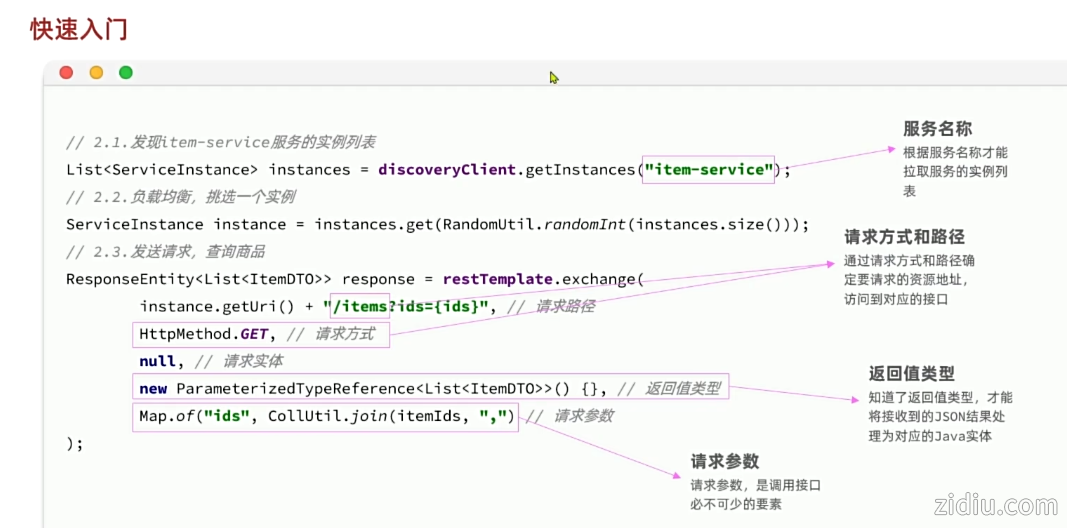Click the restTemplate identifier in code
This screenshot has width=1067, height=528.
click(497, 279)
